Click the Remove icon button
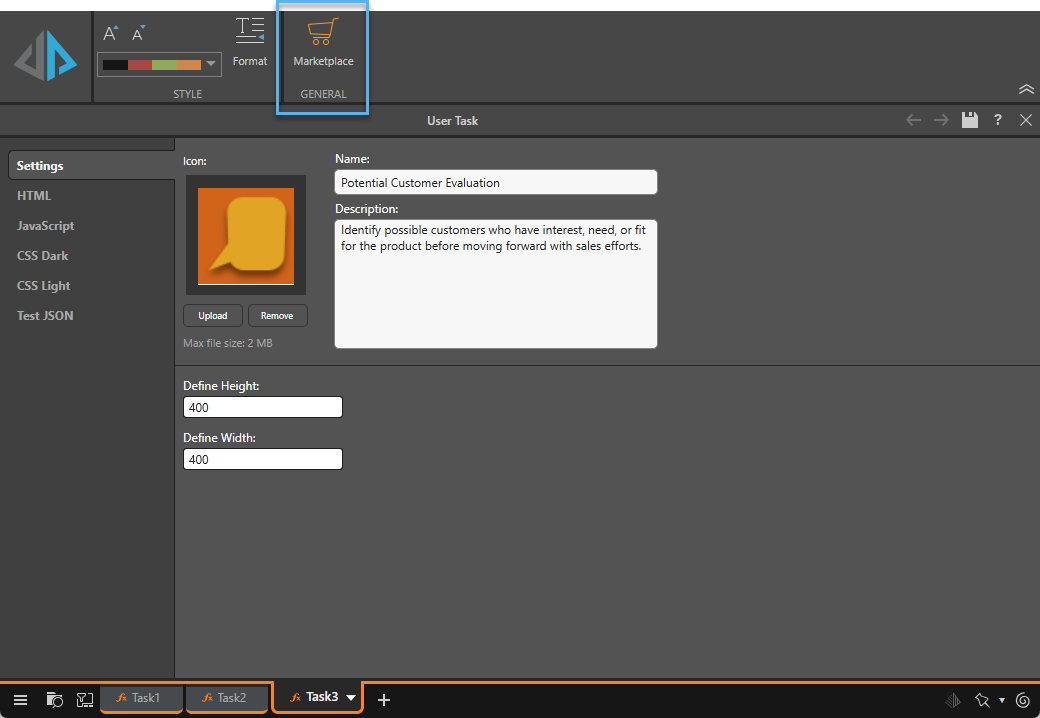The image size is (1040, 718). tap(277, 316)
